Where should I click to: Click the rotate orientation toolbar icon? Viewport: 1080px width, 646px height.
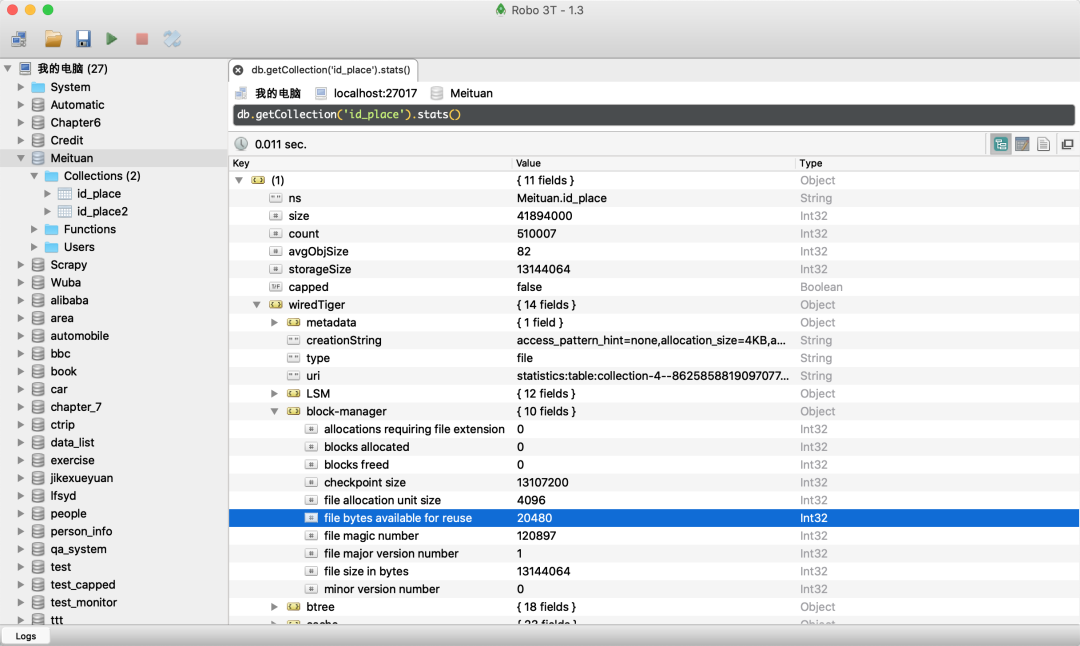coord(172,39)
